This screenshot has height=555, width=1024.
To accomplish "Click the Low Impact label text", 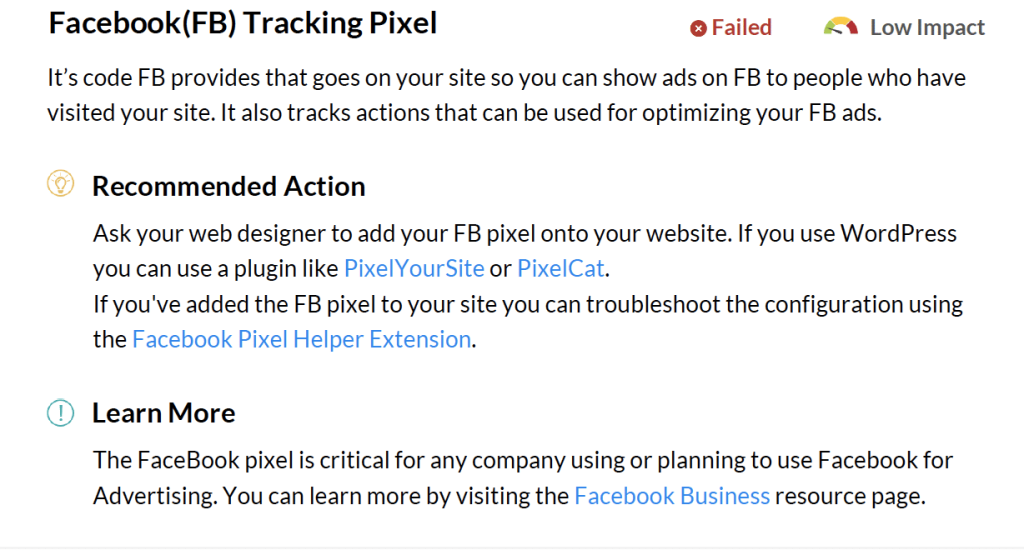I will [927, 27].
